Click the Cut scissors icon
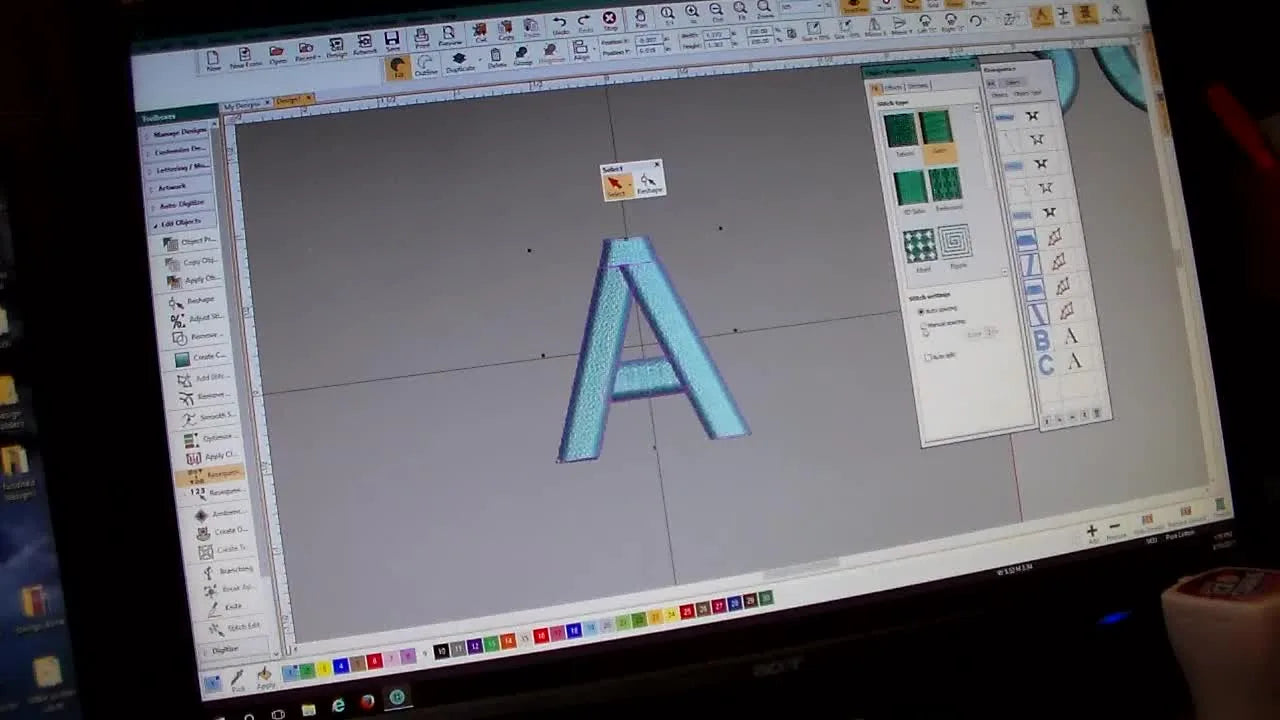 [481, 33]
